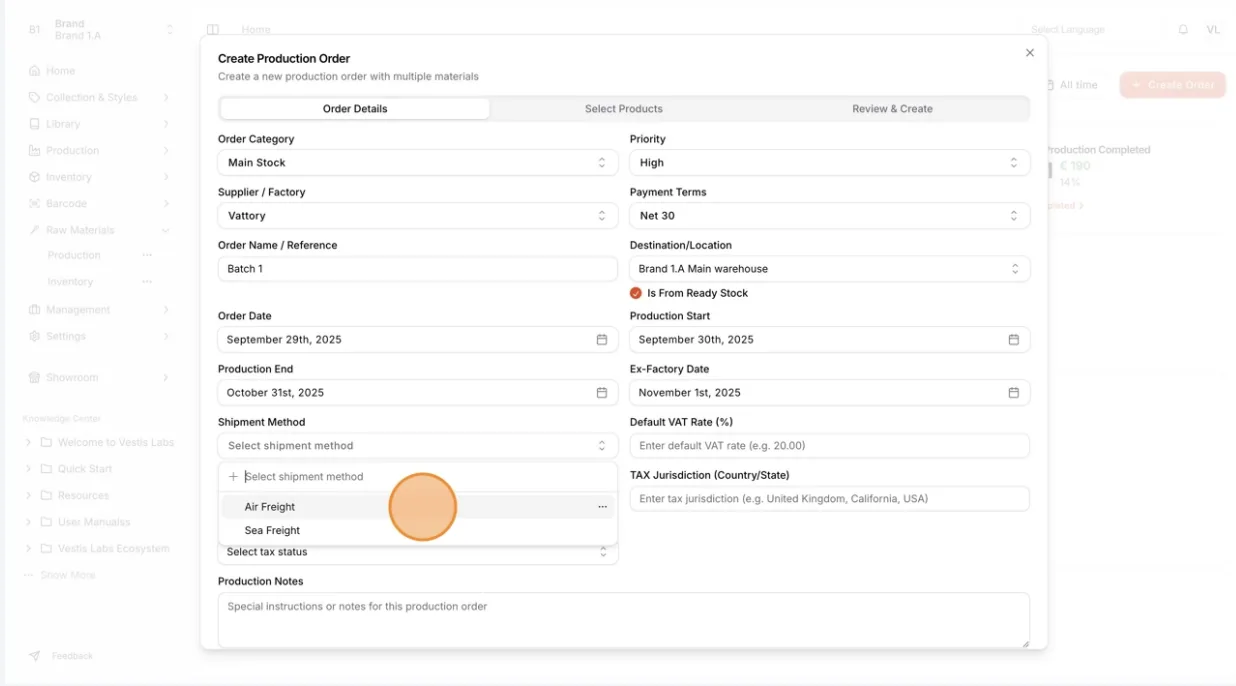
Task: Click ellipsis next to Raw Materials Inventory
Action: pos(147,282)
